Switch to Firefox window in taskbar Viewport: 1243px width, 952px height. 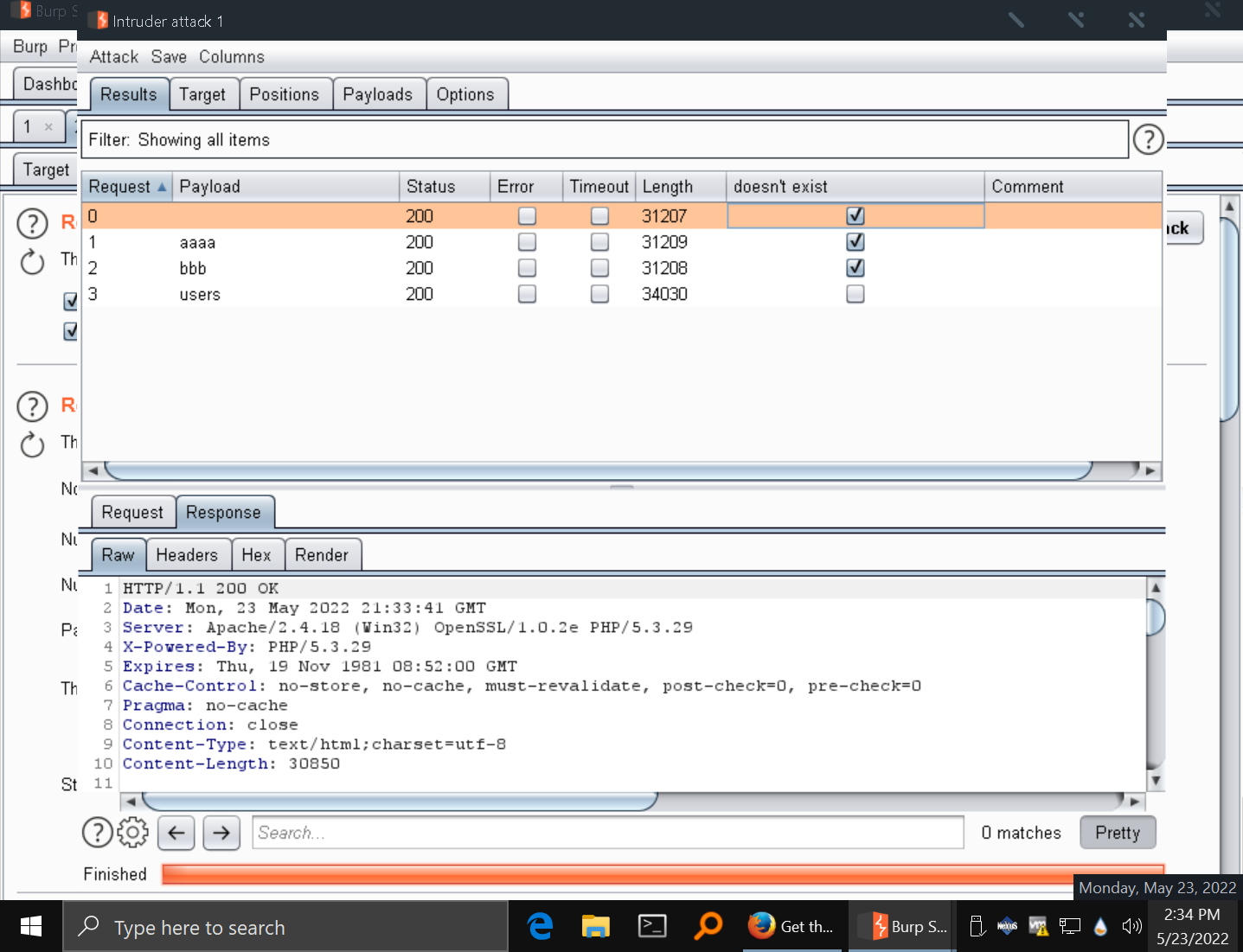pos(791,926)
